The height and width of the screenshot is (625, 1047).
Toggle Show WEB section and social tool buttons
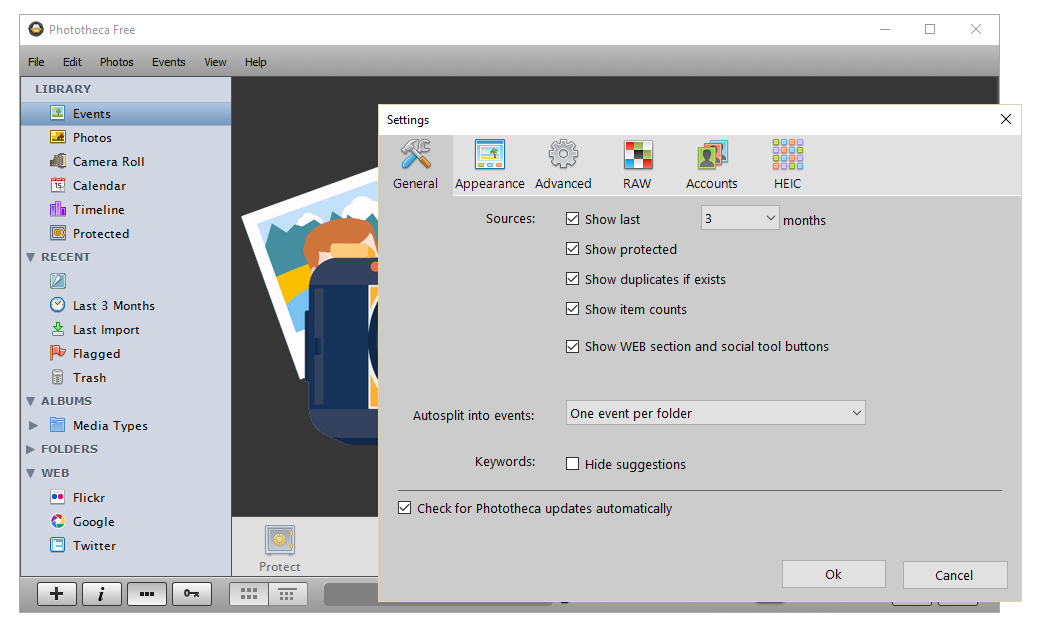[x=572, y=347]
